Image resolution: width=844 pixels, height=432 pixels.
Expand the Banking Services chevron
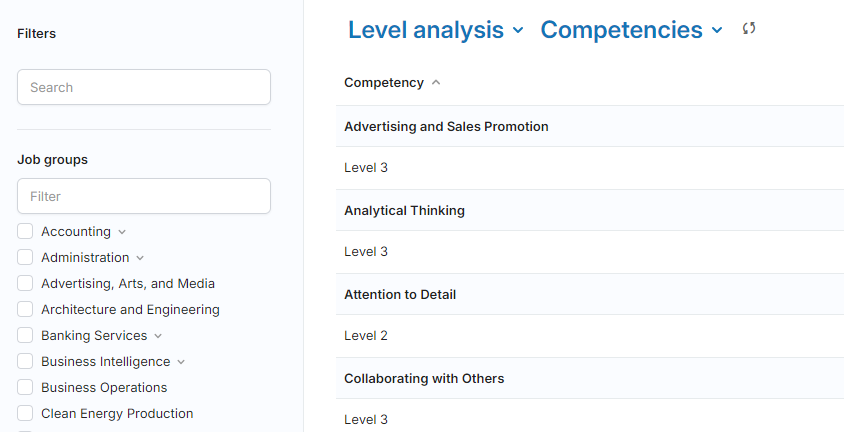pyautogui.click(x=158, y=336)
